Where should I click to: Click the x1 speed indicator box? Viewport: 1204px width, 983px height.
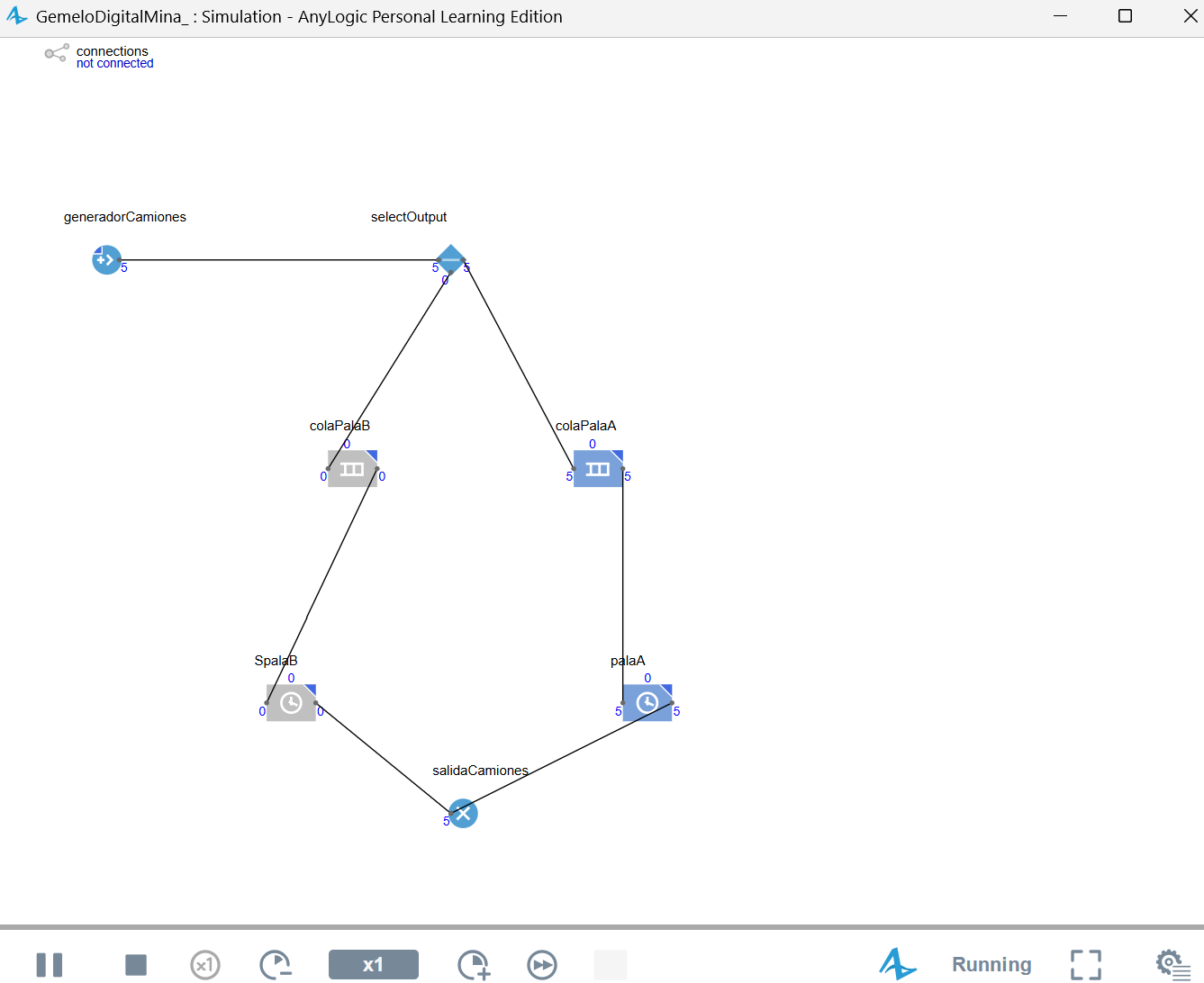pos(374,965)
